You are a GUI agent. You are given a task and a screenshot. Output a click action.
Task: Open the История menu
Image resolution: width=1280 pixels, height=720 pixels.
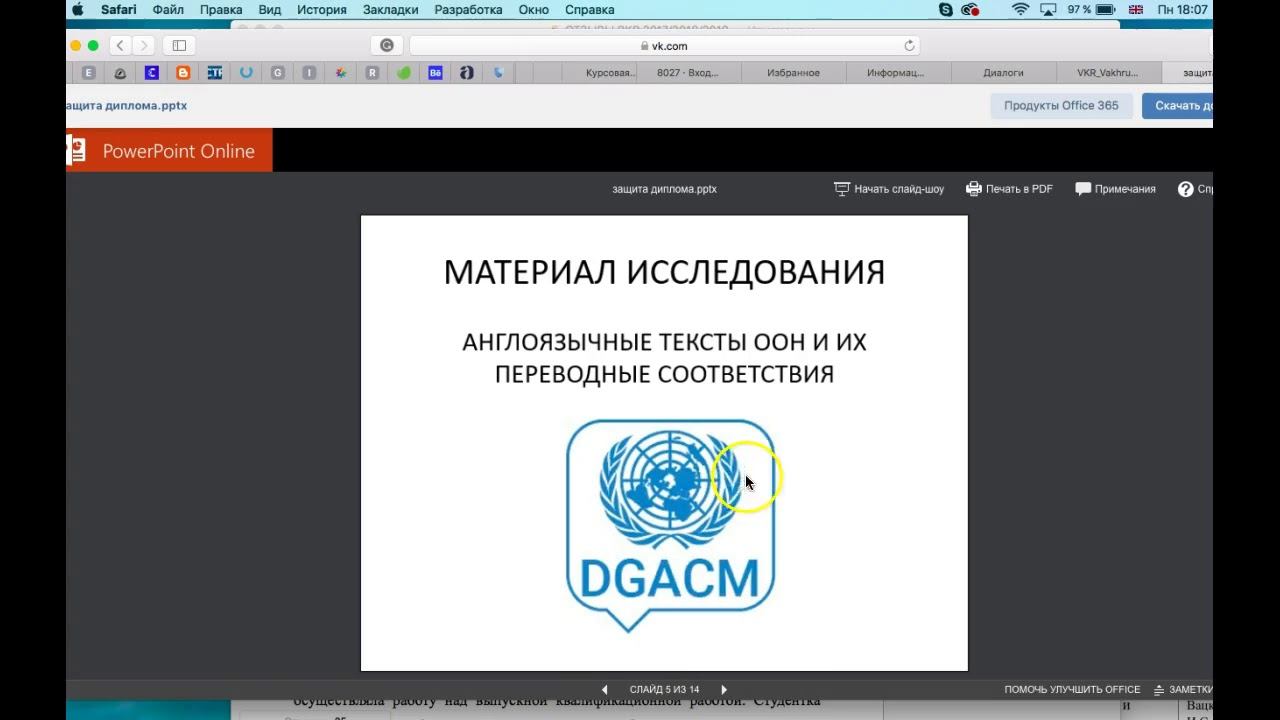pos(321,10)
